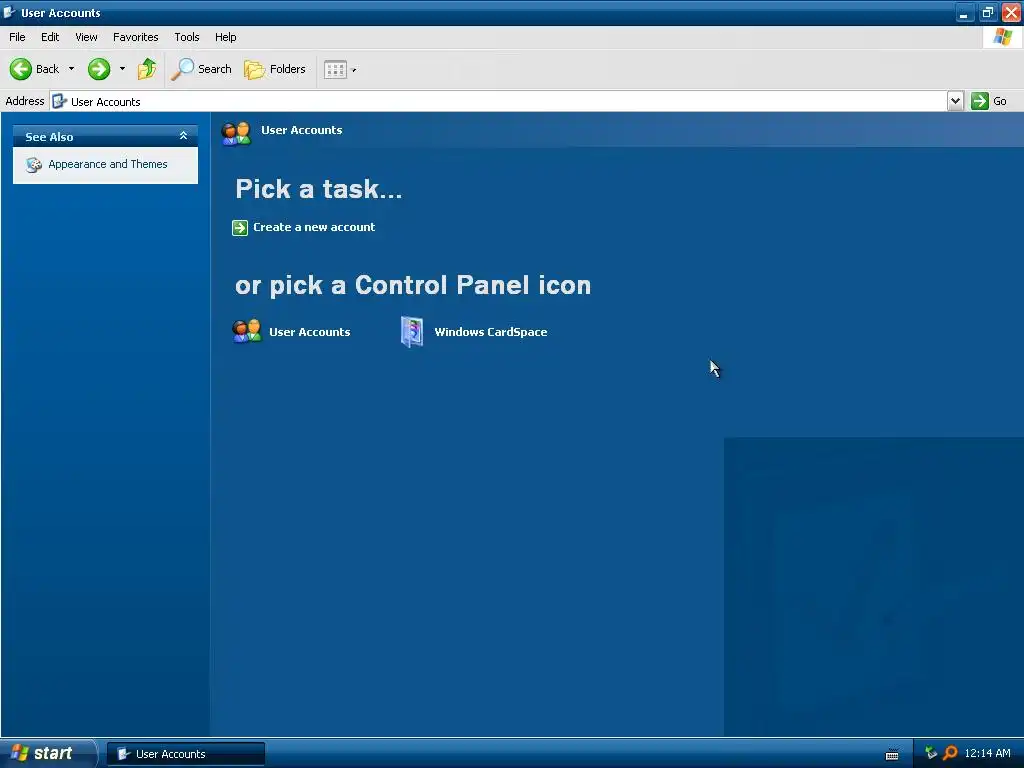The image size is (1024, 768).
Task: Go up one folder level icon
Action: coord(147,69)
